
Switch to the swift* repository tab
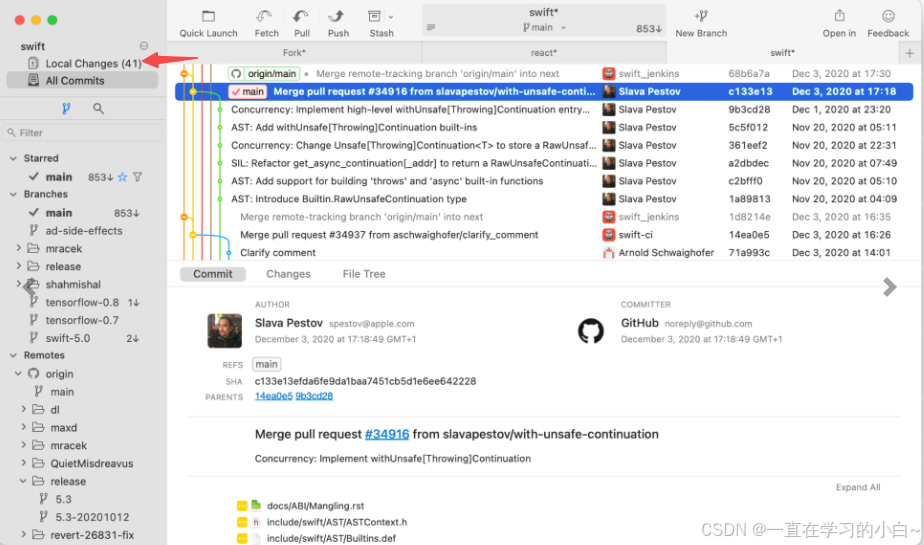tap(782, 52)
